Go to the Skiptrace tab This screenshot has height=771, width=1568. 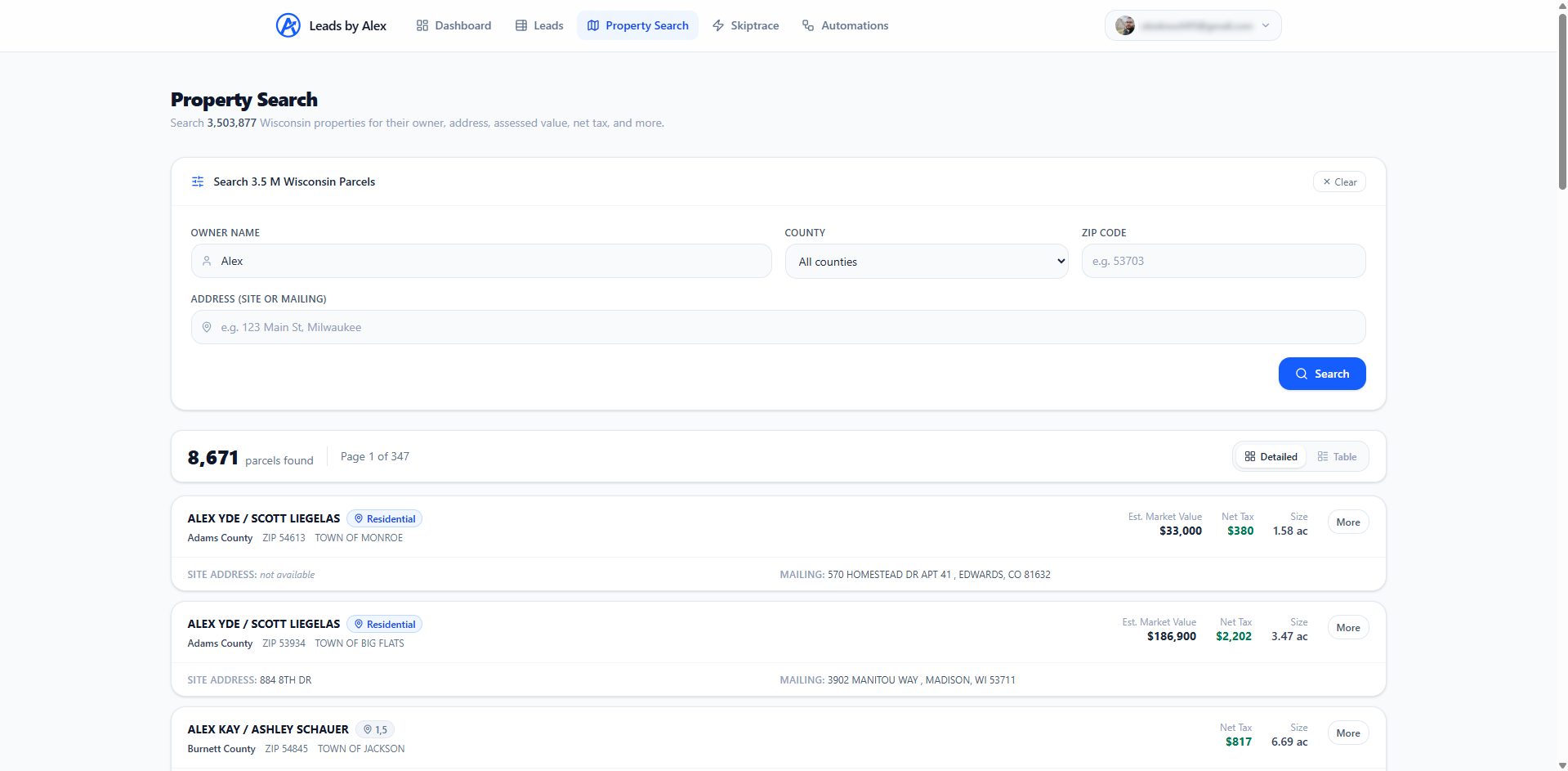(745, 25)
